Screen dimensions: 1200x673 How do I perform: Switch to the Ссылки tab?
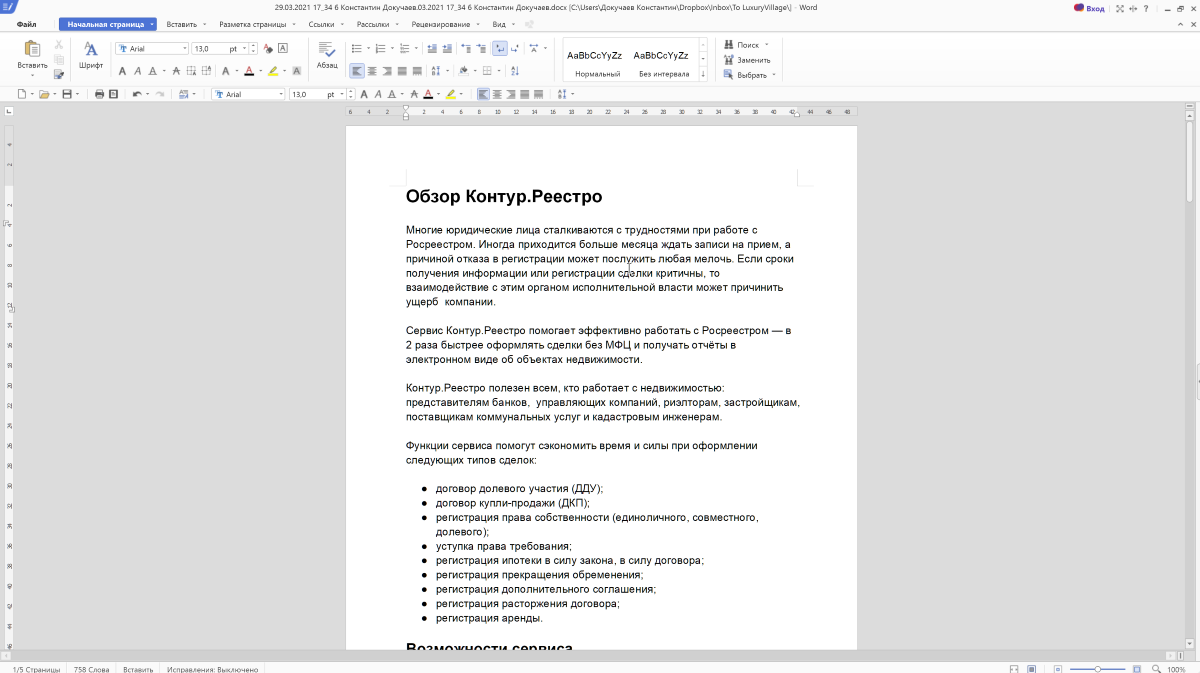pos(322,23)
